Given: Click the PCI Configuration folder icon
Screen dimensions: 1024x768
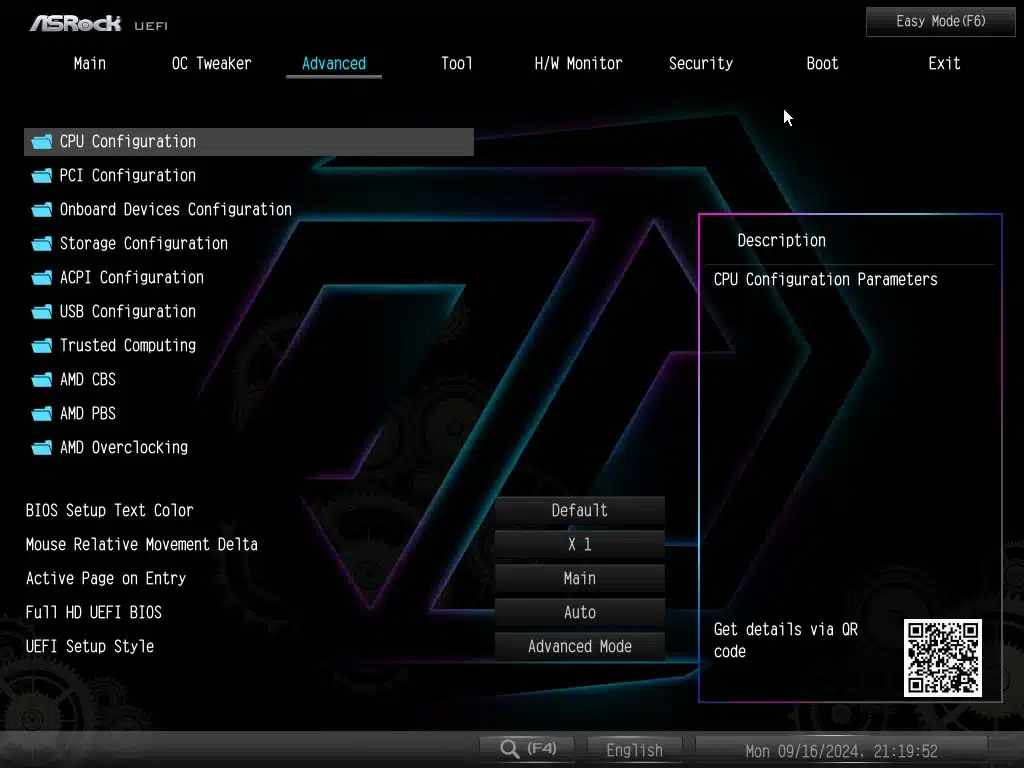Looking at the screenshot, I should pyautogui.click(x=42, y=176).
